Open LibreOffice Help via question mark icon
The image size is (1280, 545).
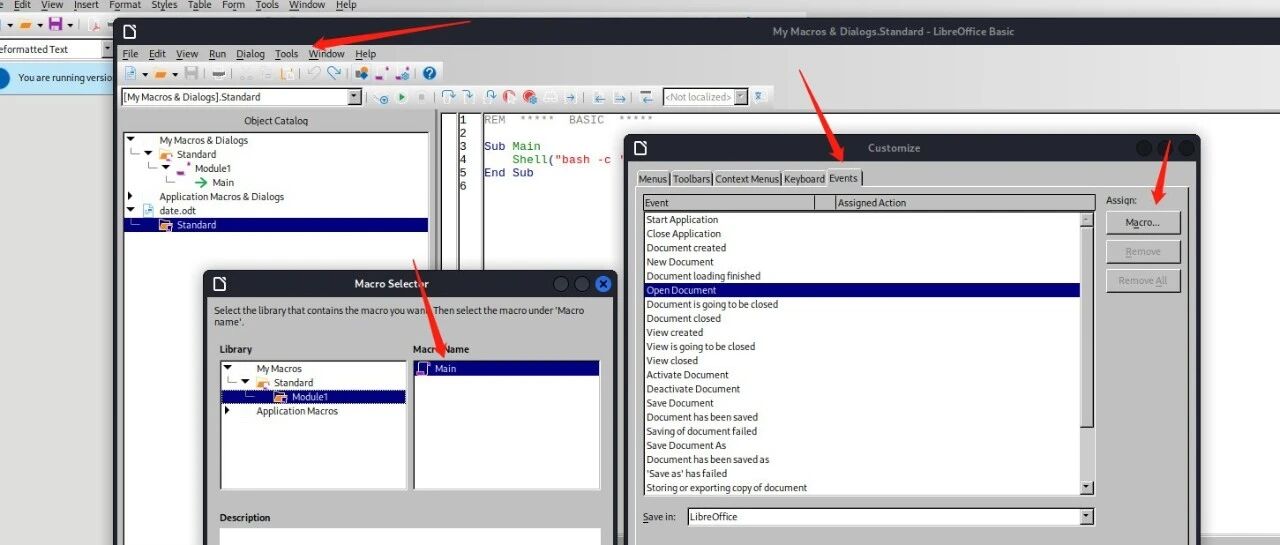coord(429,73)
